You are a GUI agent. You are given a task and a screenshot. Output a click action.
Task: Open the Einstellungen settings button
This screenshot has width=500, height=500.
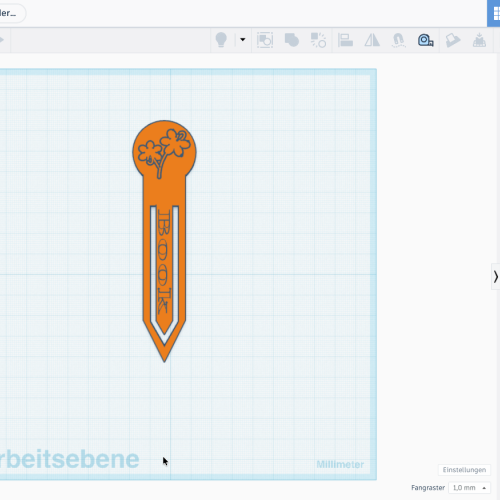(464, 470)
